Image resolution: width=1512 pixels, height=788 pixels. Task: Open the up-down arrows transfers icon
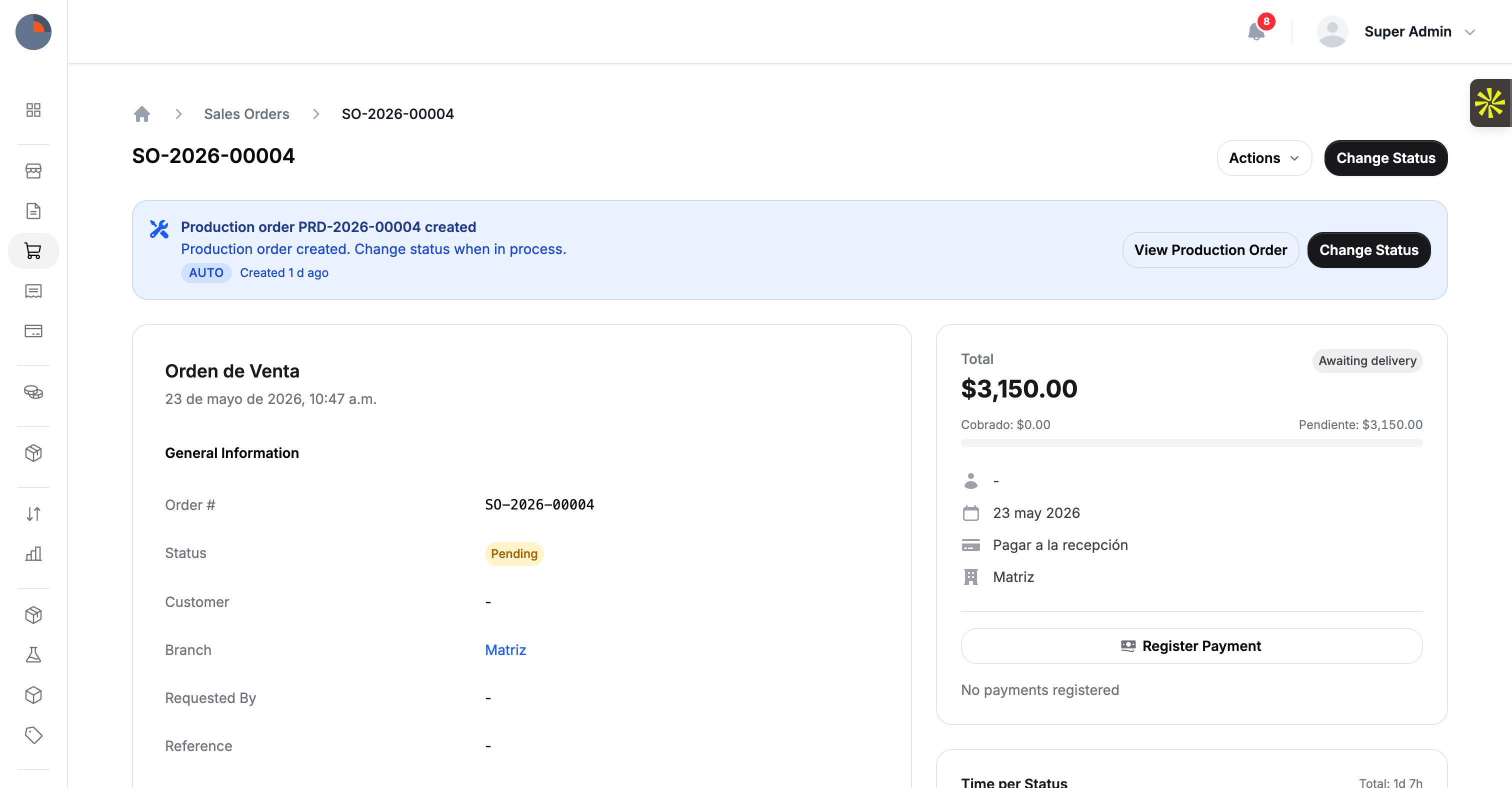click(33, 513)
